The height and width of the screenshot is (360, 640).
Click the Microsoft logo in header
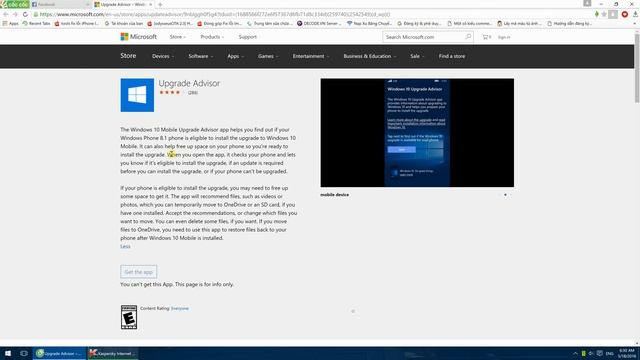point(138,37)
